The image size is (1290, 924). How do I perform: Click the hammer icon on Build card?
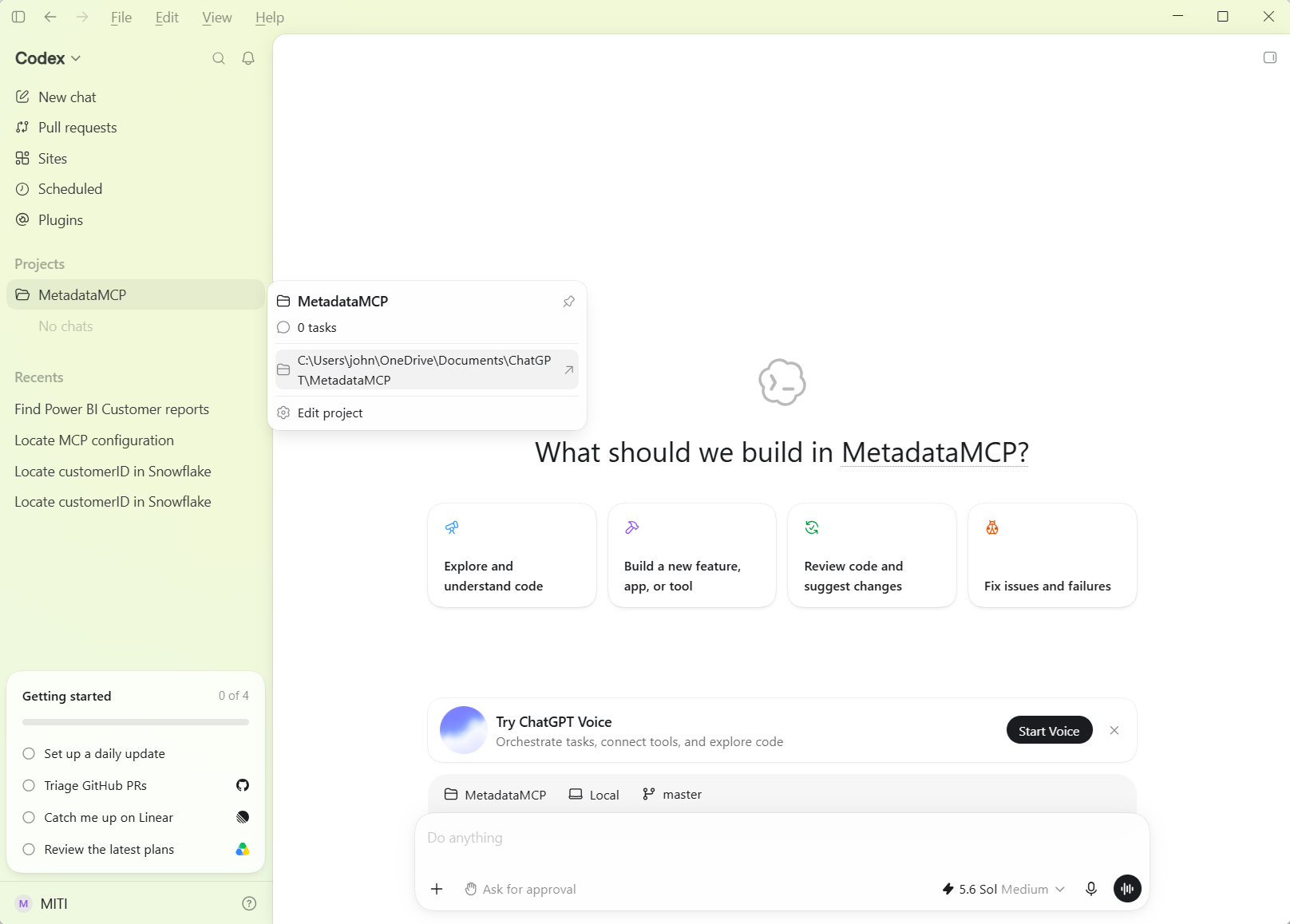click(631, 527)
